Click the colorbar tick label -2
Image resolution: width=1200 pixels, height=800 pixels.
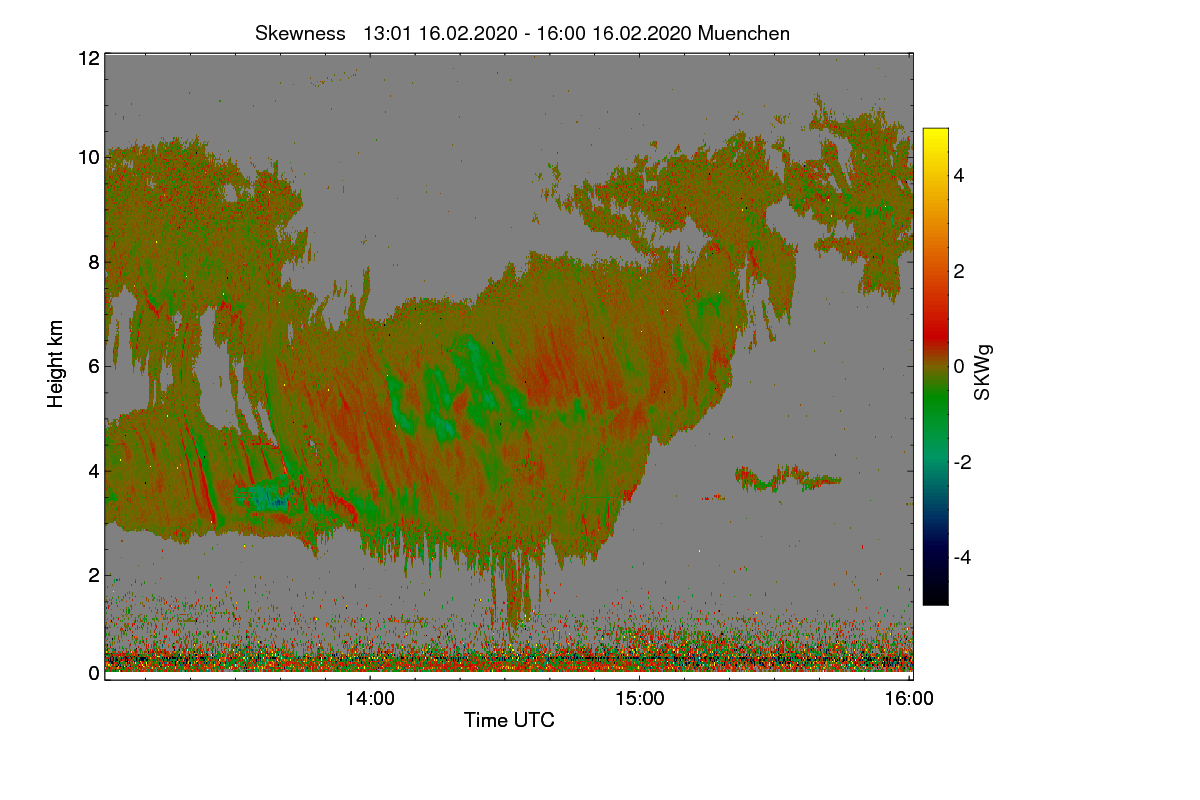(x=961, y=462)
